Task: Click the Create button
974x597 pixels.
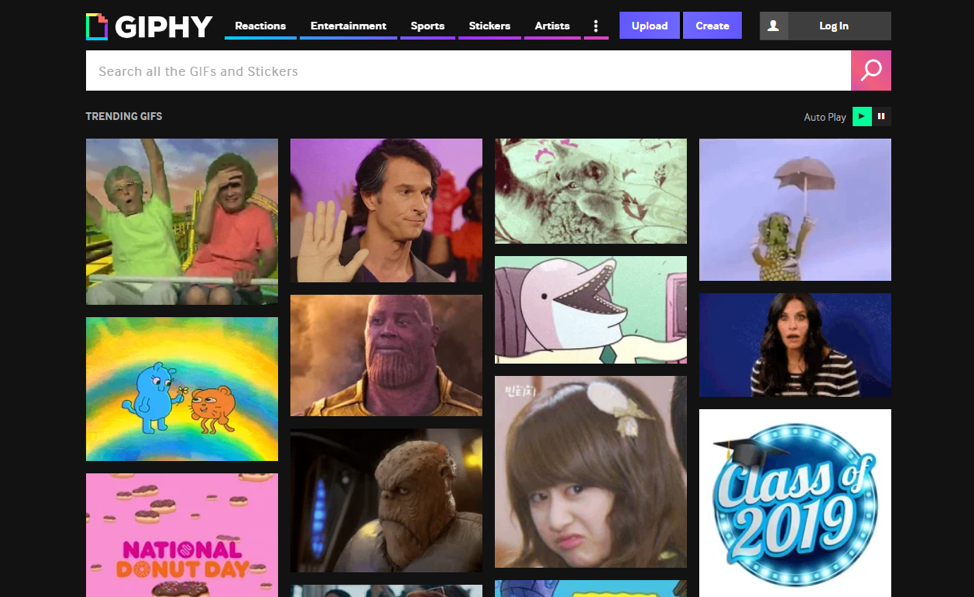Action: [712, 26]
